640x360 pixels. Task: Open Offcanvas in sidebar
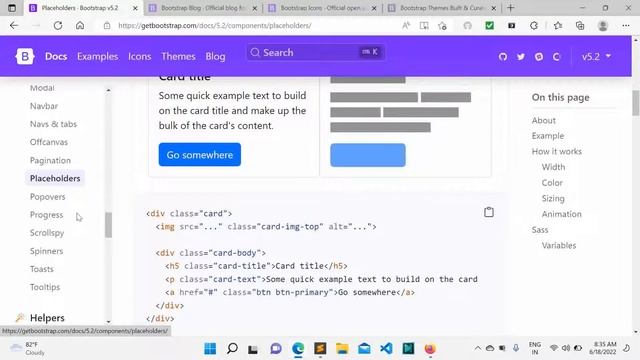(49, 142)
